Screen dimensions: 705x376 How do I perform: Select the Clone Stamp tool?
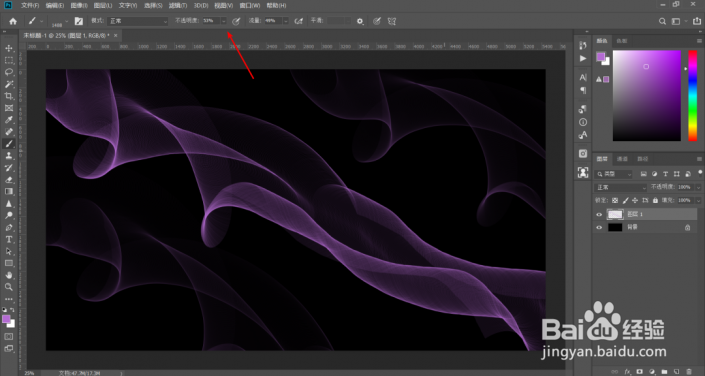[x=9, y=156]
